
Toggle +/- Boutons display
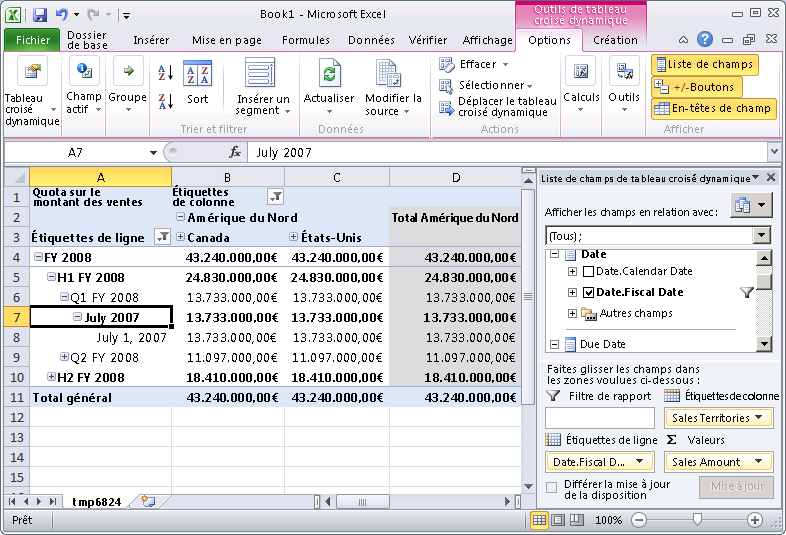click(697, 87)
